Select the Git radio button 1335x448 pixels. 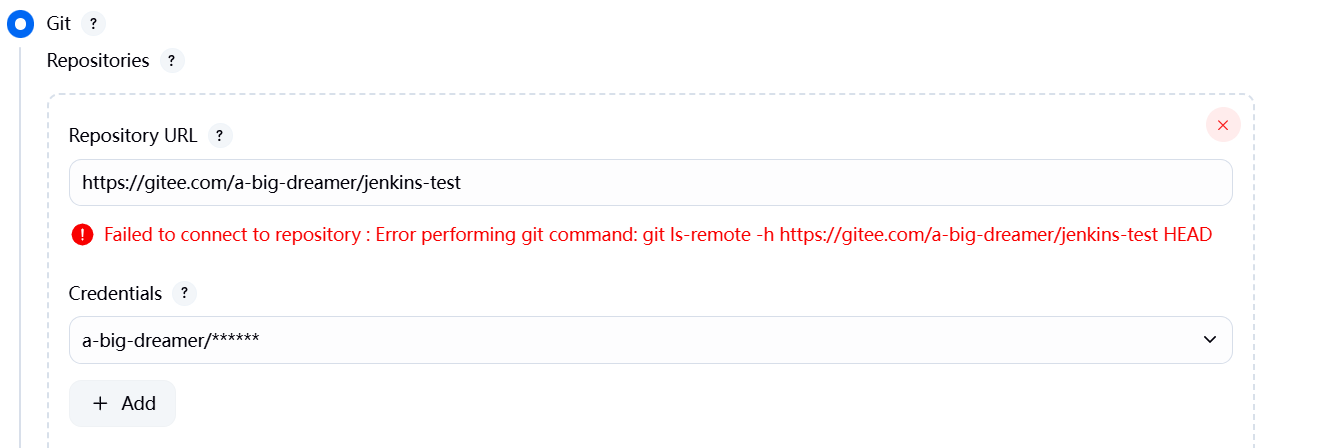pyautogui.click(x=20, y=24)
